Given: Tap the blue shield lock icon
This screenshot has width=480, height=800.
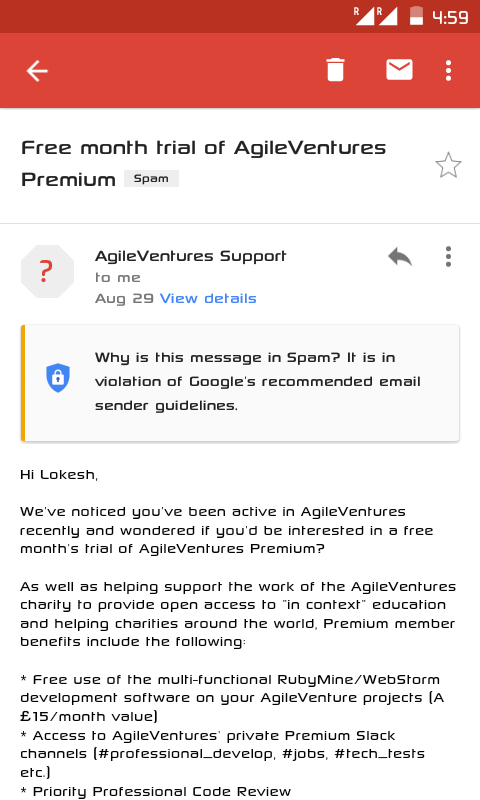Looking at the screenshot, I should (58, 378).
